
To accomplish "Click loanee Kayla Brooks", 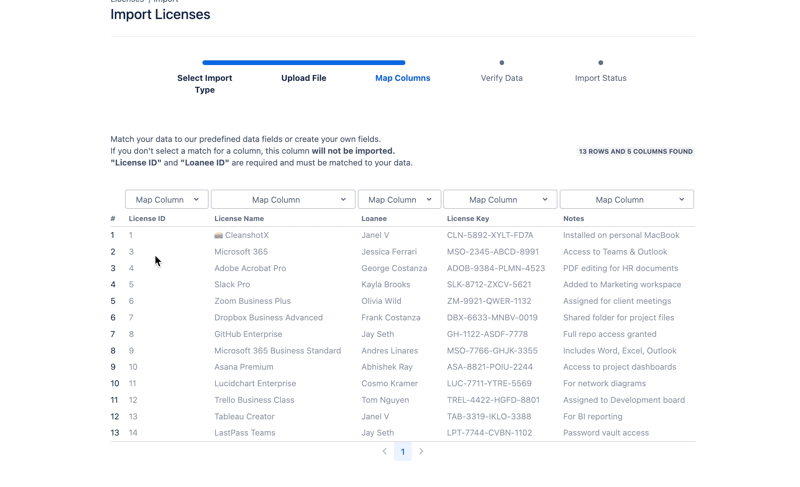I will (x=386, y=285).
